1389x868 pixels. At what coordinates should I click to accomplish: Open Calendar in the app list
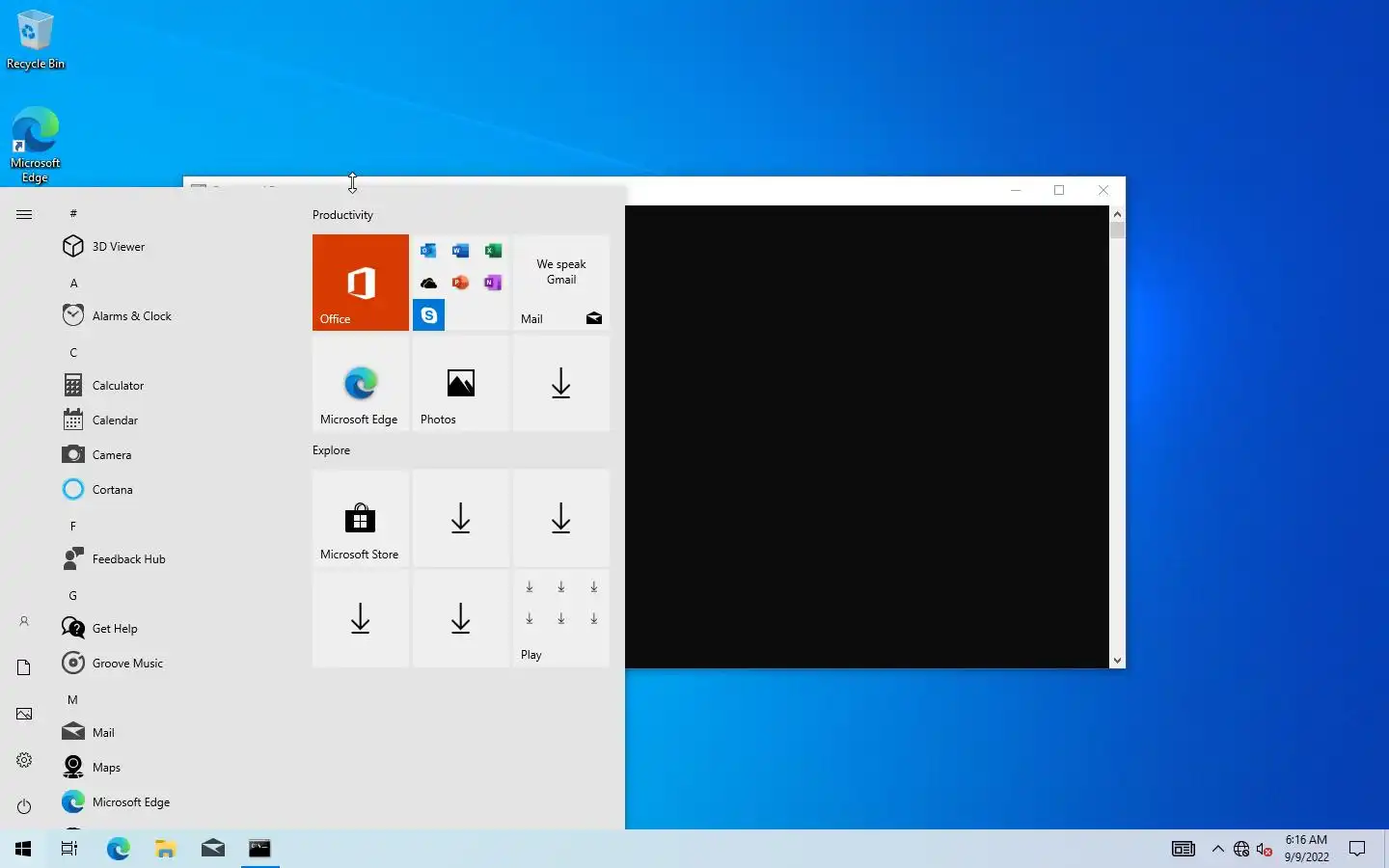pyautogui.click(x=174, y=420)
